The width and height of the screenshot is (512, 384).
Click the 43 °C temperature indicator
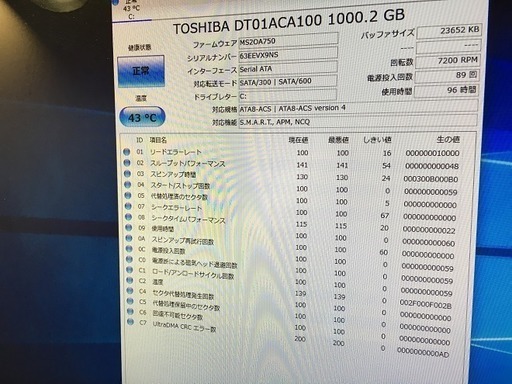[142, 117]
